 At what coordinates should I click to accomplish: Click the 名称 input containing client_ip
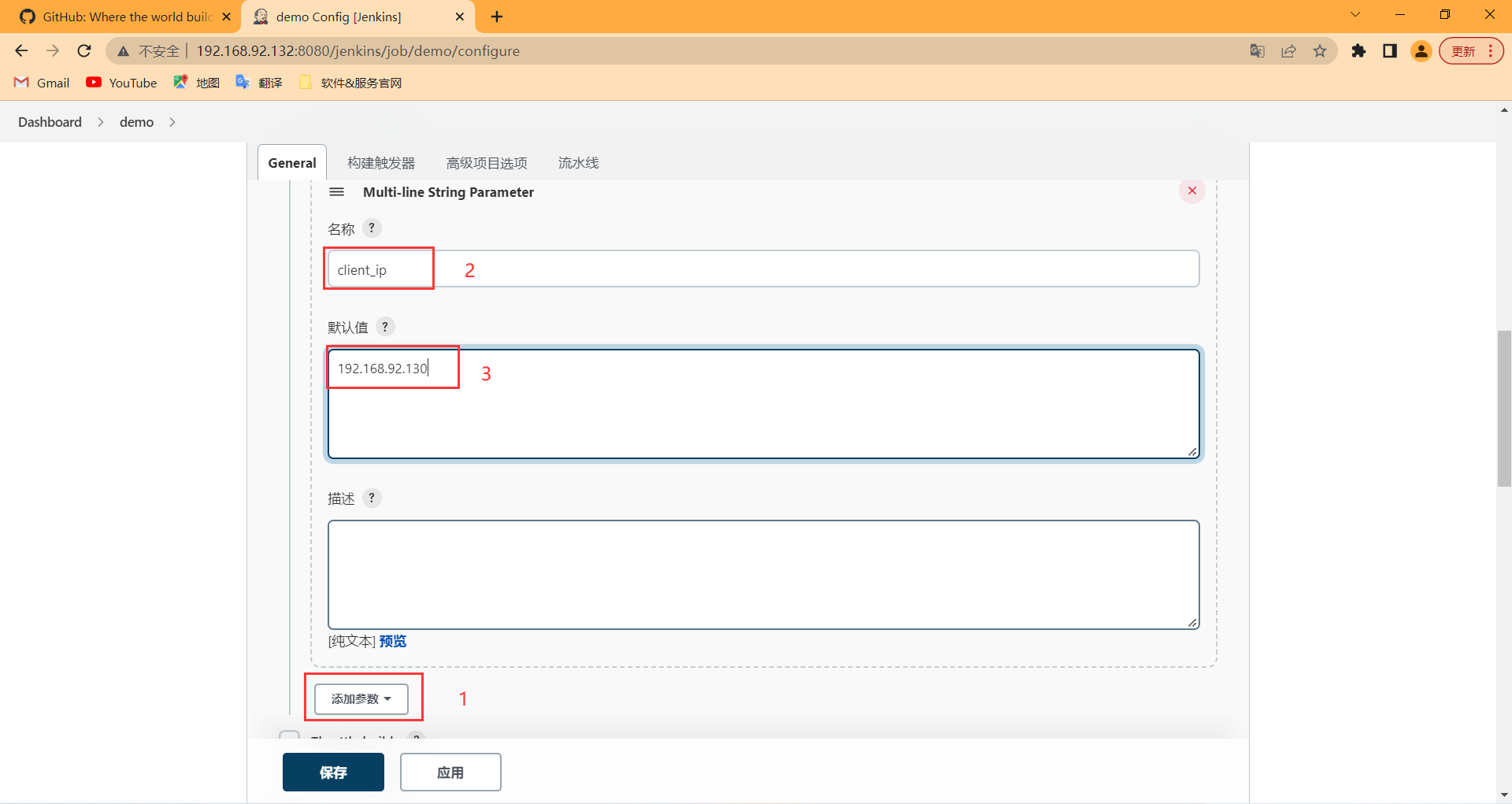click(763, 269)
